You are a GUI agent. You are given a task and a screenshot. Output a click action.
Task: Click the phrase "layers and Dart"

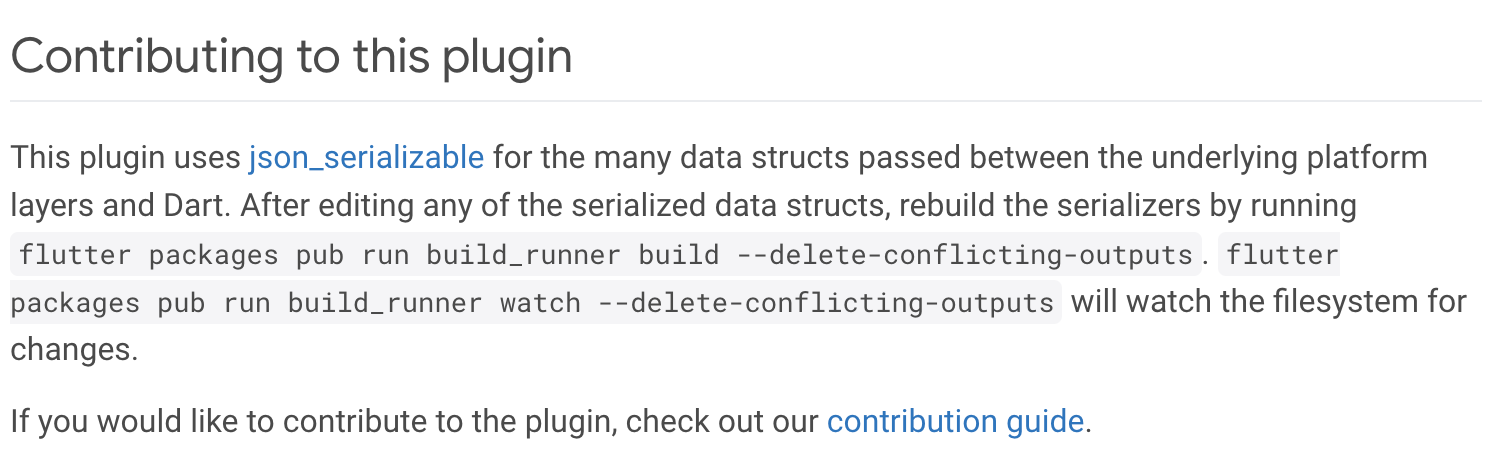[118, 206]
